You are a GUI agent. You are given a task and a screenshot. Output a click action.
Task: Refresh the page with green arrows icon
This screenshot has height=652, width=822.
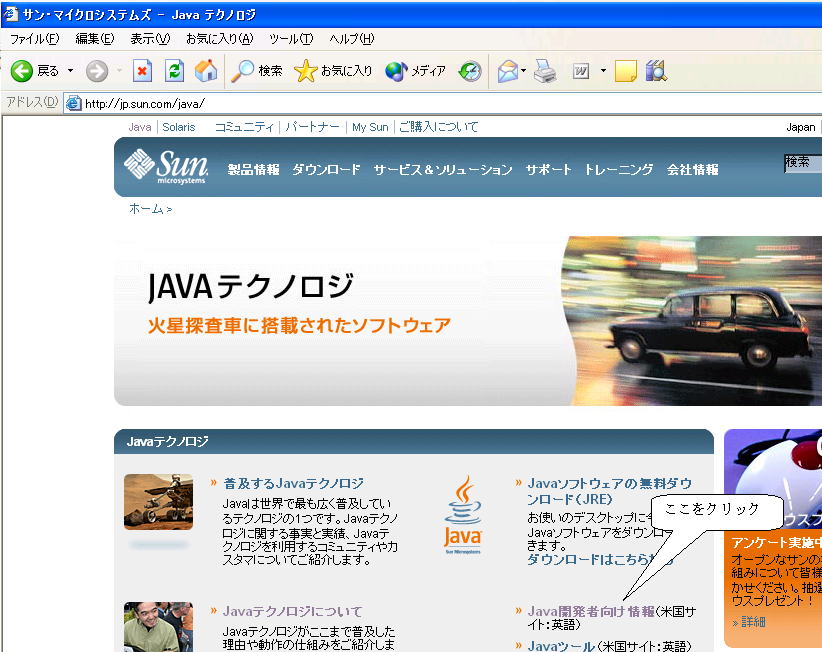[175, 71]
